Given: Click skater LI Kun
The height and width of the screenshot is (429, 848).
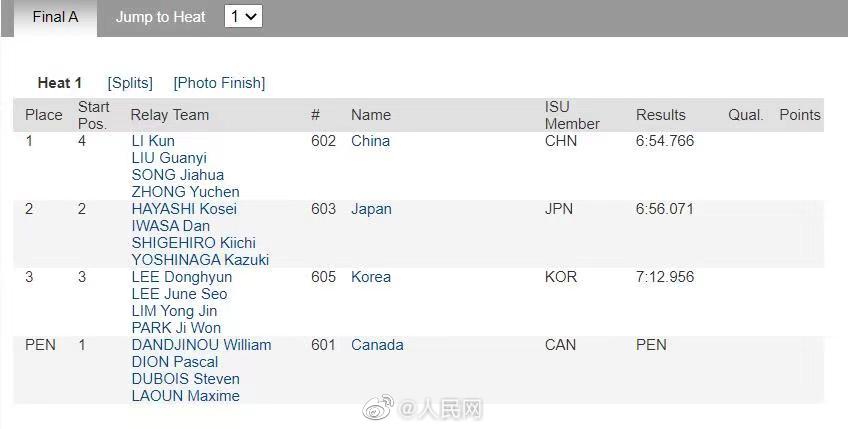Looking at the screenshot, I should pyautogui.click(x=153, y=141).
